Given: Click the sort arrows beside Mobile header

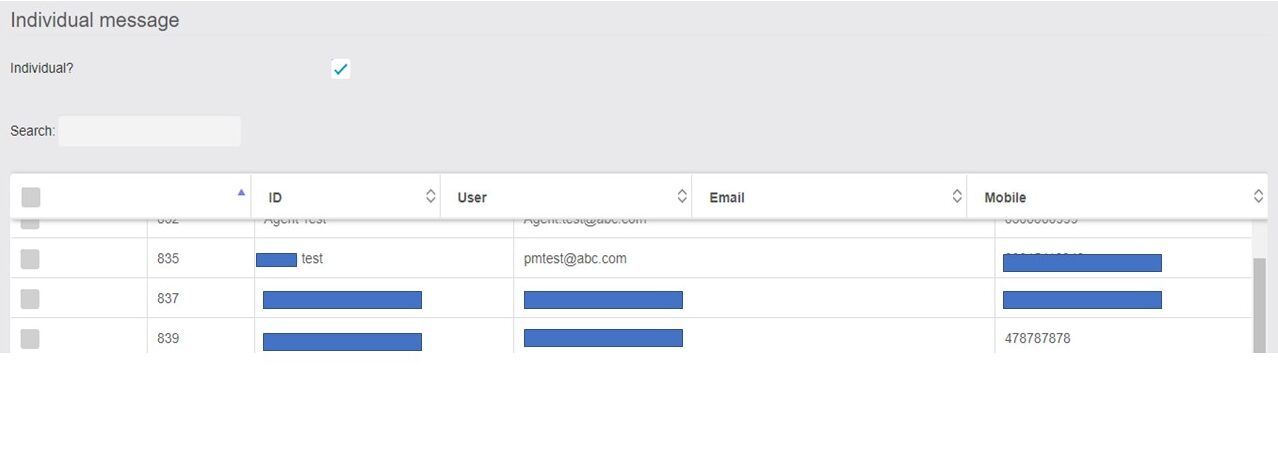Looking at the screenshot, I should coord(1259,197).
